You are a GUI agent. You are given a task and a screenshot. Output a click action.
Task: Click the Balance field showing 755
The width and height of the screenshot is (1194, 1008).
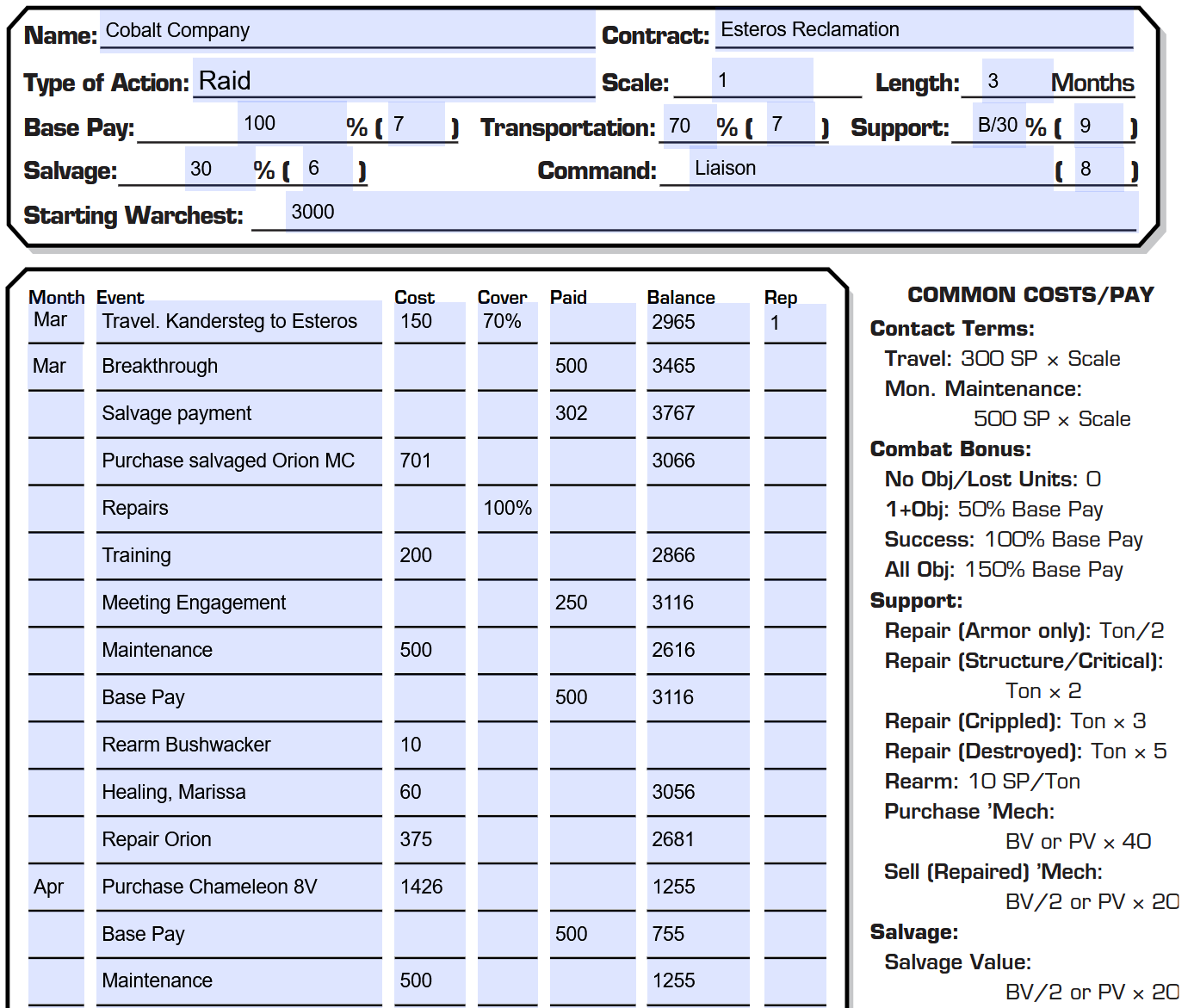click(x=698, y=935)
